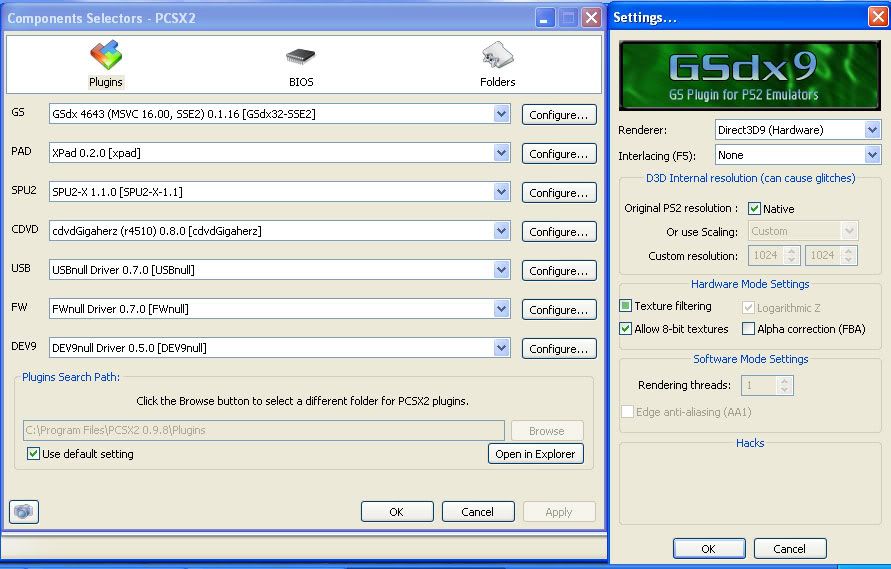The image size is (891, 569).
Task: Uncheck the Native resolution checkbox
Action: pyautogui.click(x=754, y=209)
